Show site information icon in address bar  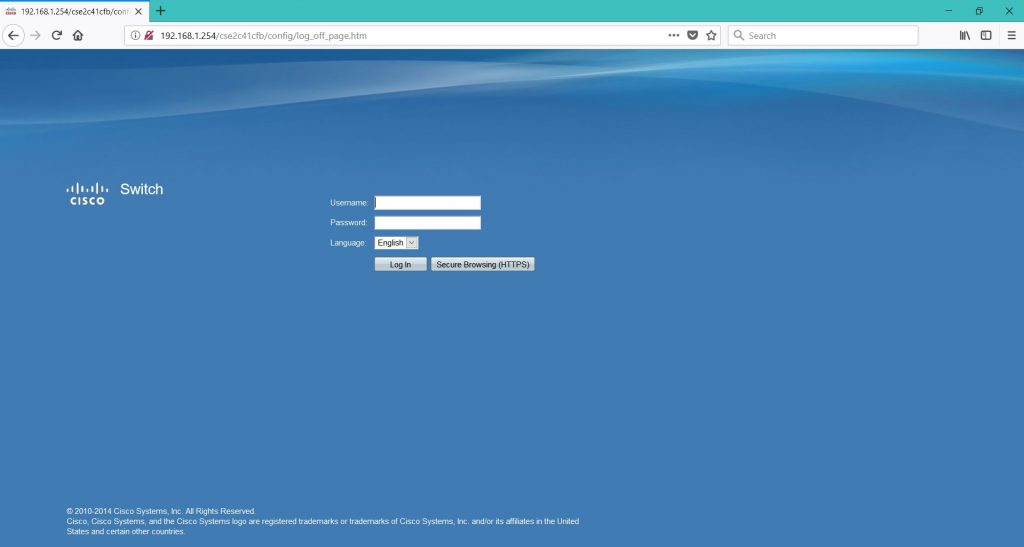click(135, 35)
